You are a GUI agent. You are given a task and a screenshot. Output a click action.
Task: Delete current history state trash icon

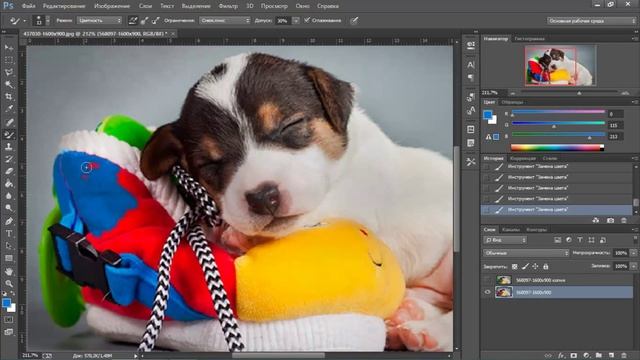point(624,220)
